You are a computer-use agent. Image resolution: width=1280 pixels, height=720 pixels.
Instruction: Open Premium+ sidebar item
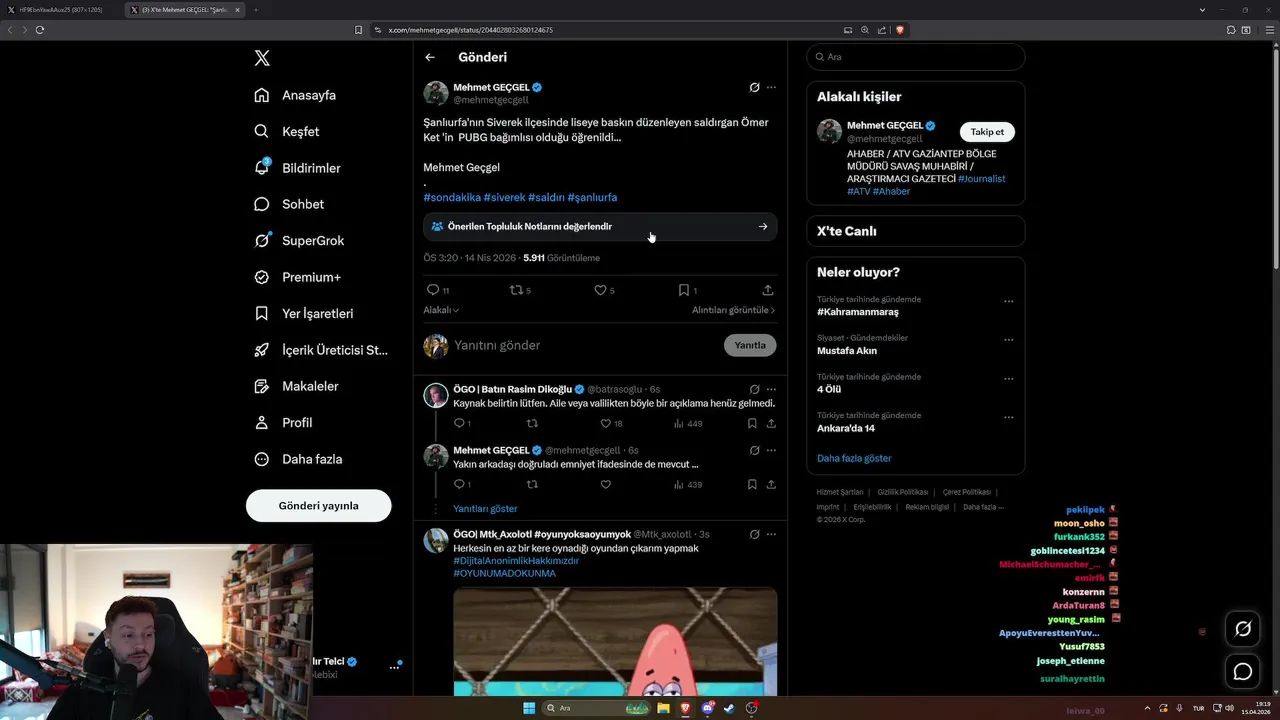297,277
